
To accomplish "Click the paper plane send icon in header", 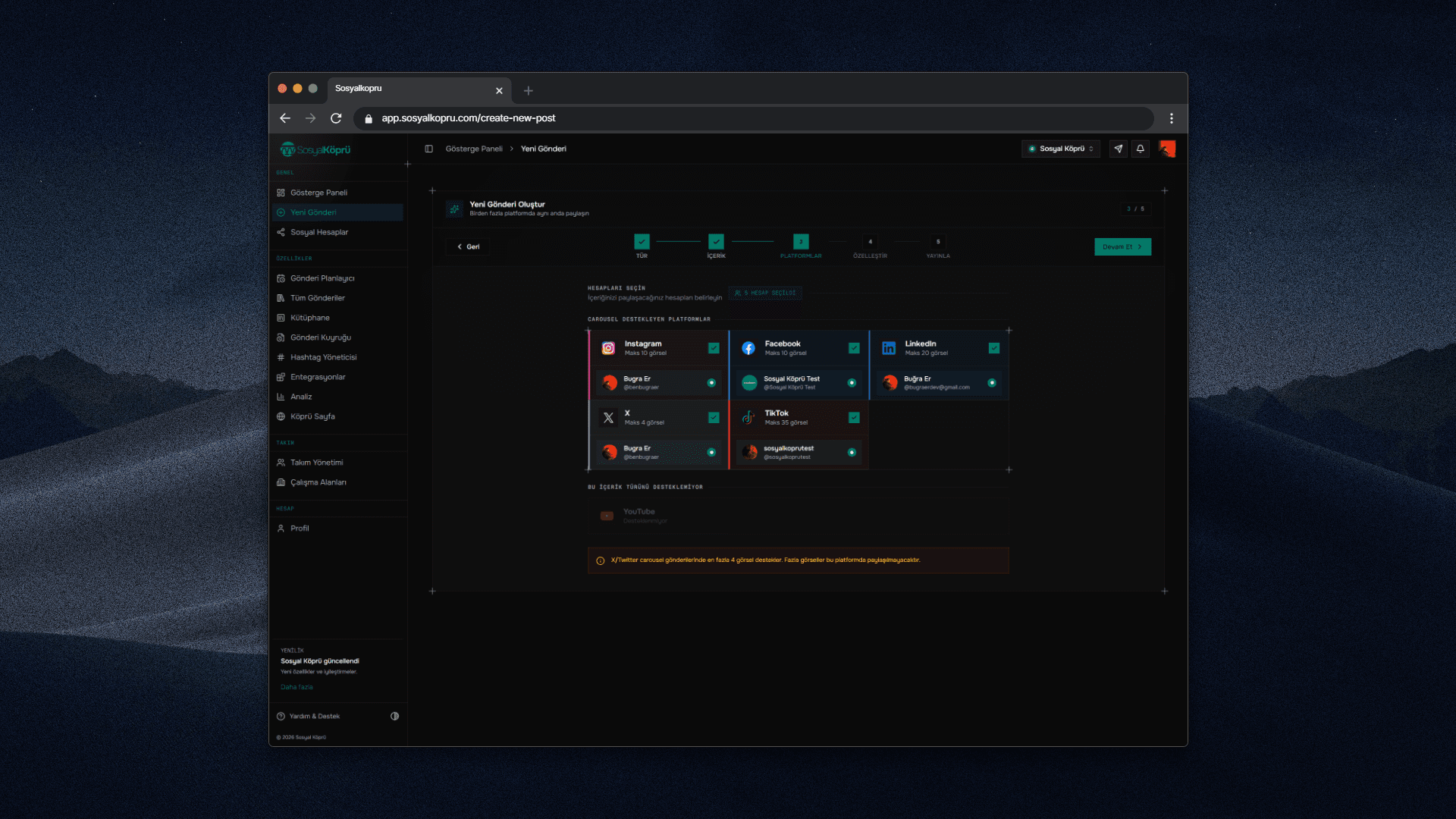I will point(1118,149).
